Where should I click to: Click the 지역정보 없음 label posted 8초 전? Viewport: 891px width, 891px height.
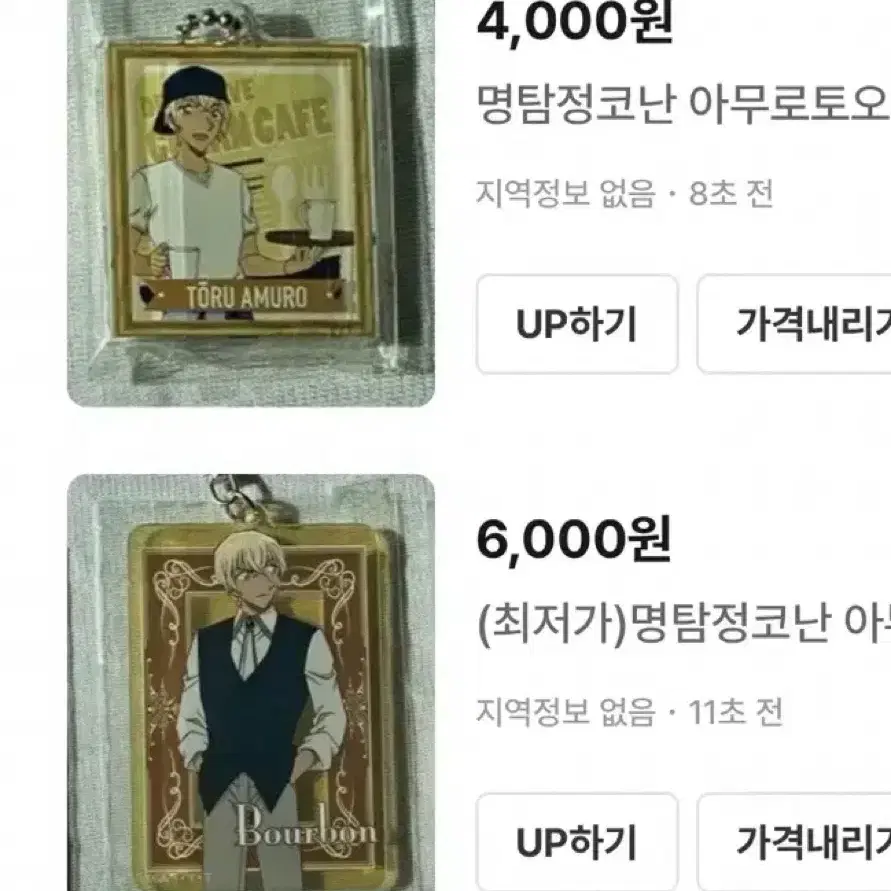[x=565, y=193]
